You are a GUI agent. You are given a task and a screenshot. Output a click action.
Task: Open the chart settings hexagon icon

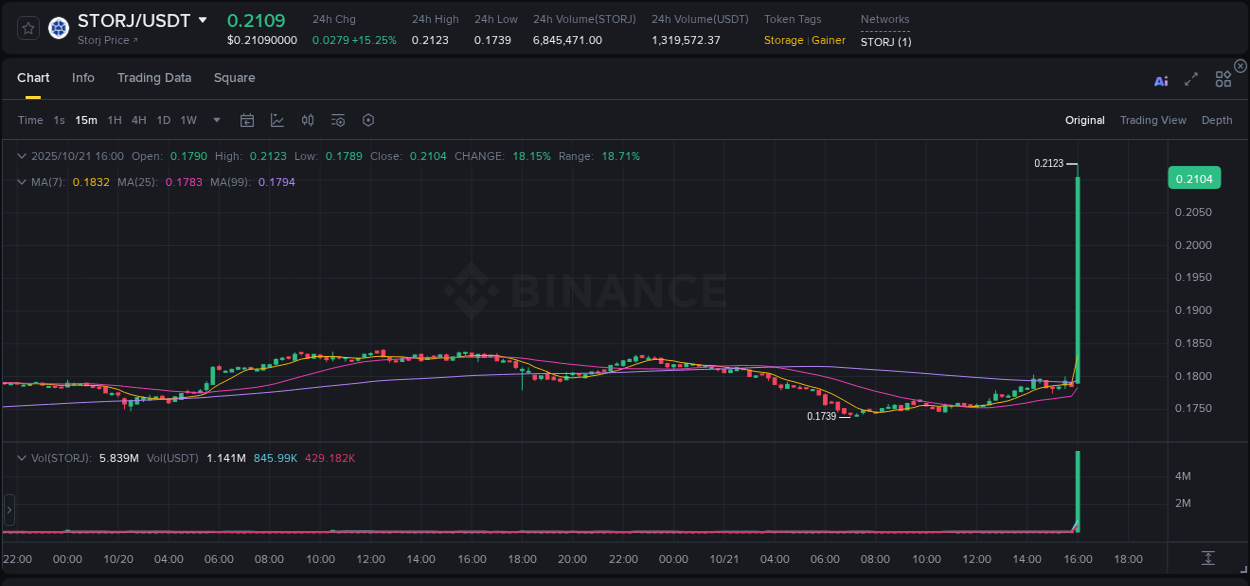(368, 119)
